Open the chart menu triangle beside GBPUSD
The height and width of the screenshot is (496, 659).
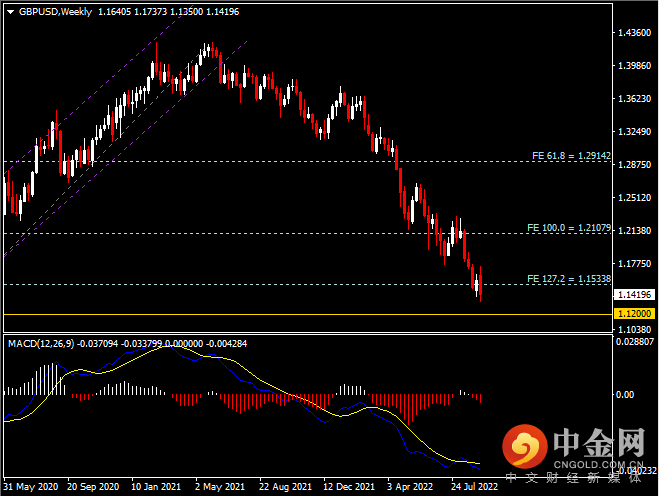tap(11, 12)
